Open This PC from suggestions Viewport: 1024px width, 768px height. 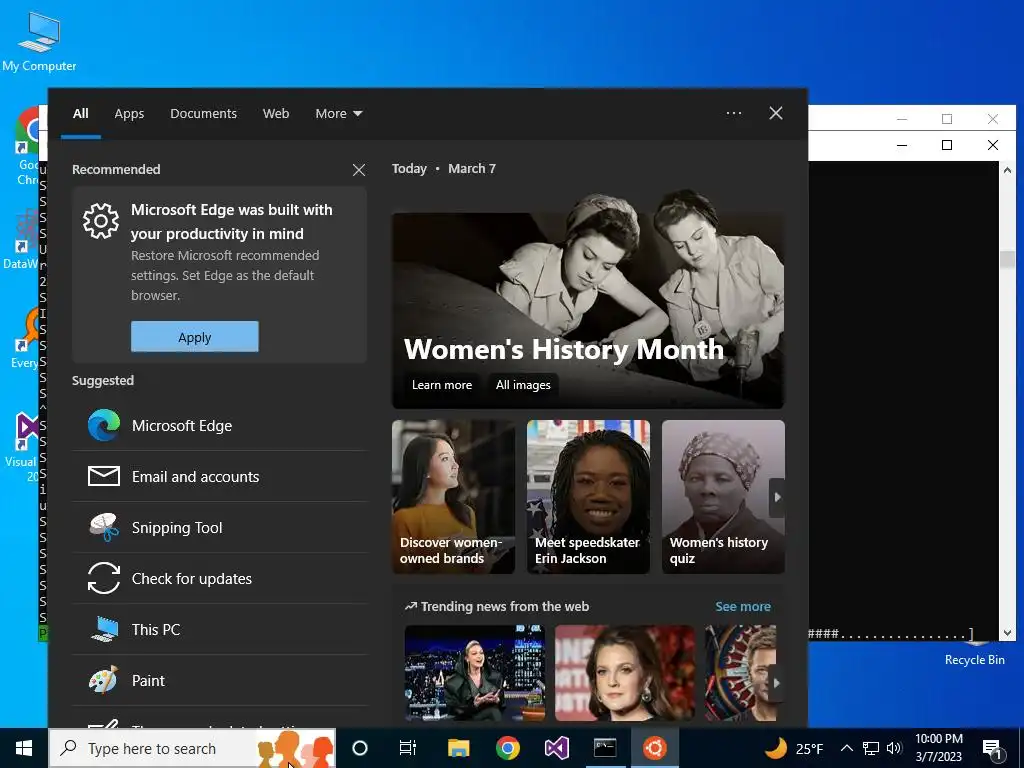pyautogui.click(x=219, y=630)
